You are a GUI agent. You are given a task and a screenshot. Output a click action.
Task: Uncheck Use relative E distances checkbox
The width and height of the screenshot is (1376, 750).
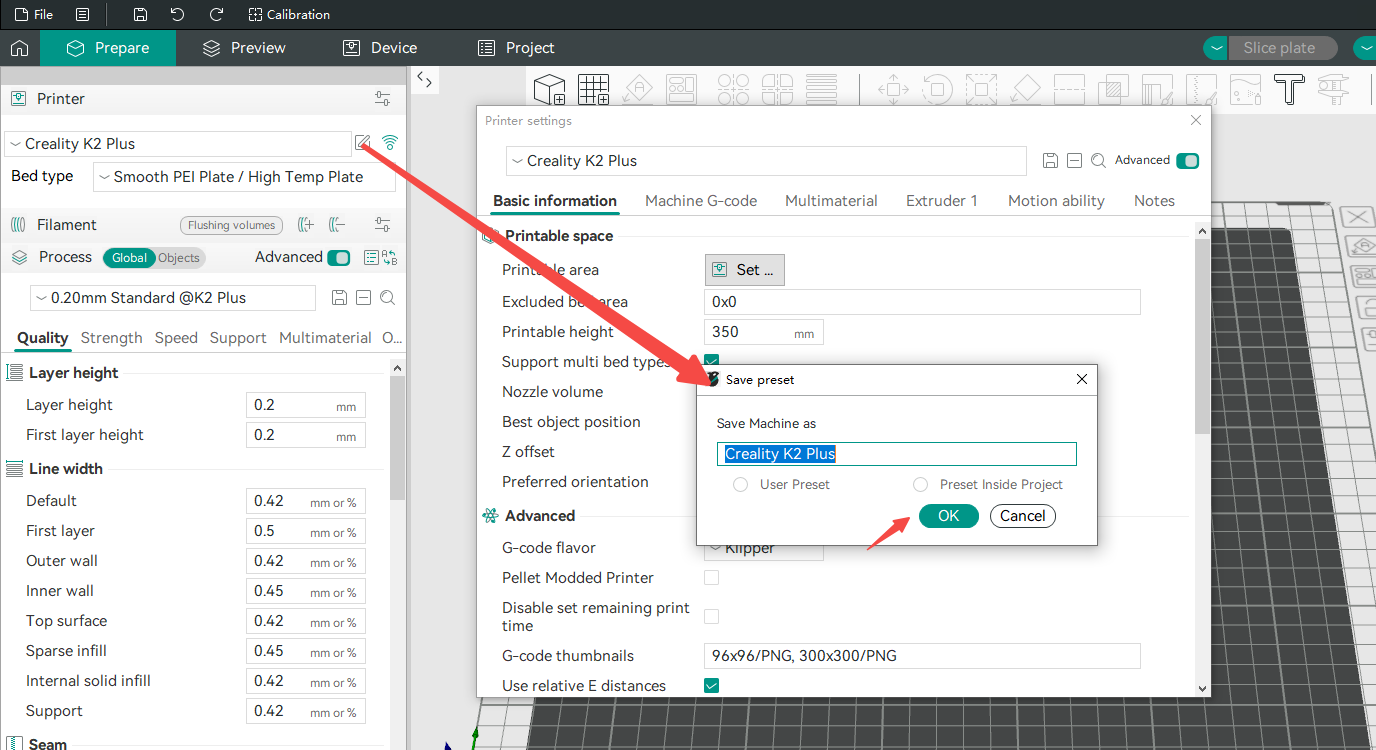[x=712, y=685]
